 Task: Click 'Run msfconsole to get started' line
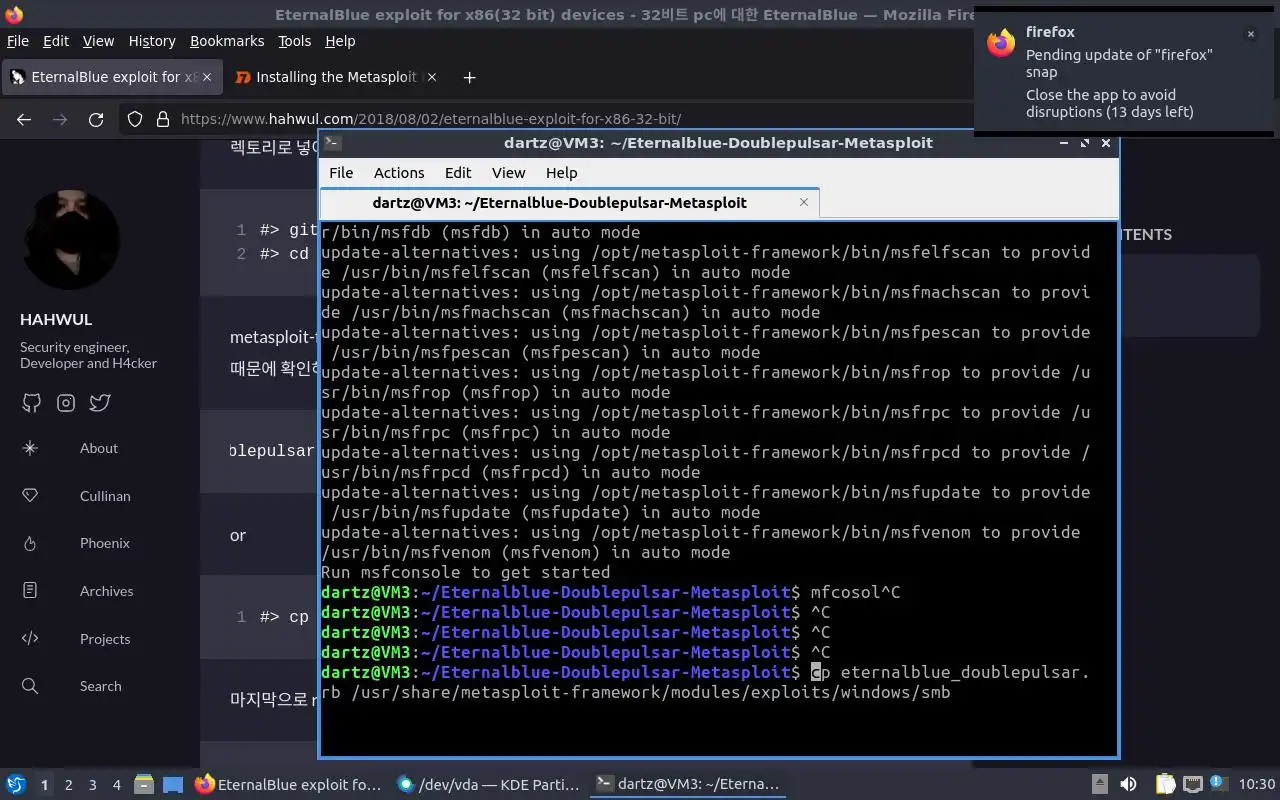(465, 572)
